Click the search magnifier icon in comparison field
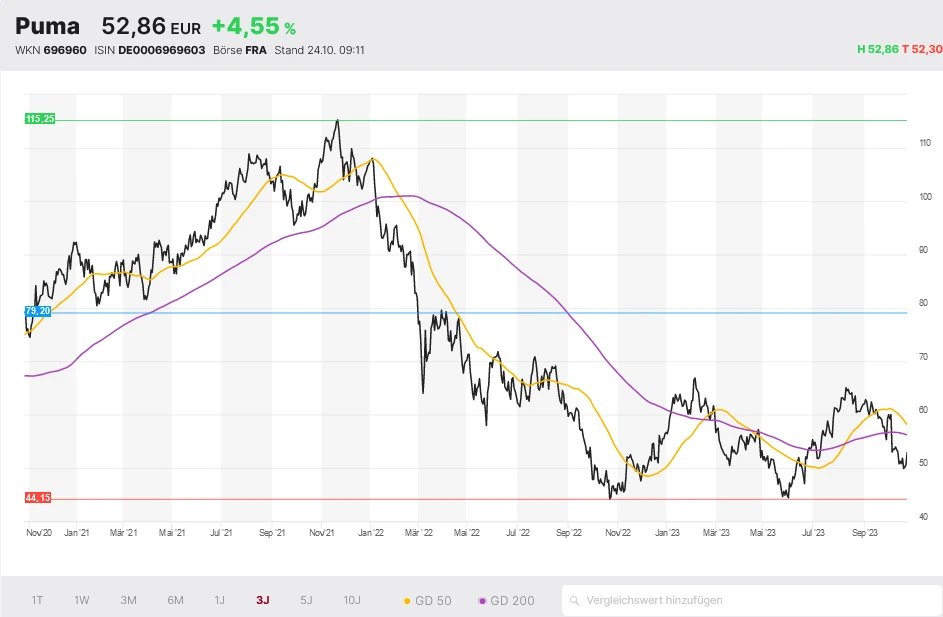Screen dimensions: 943x617 tap(574, 601)
